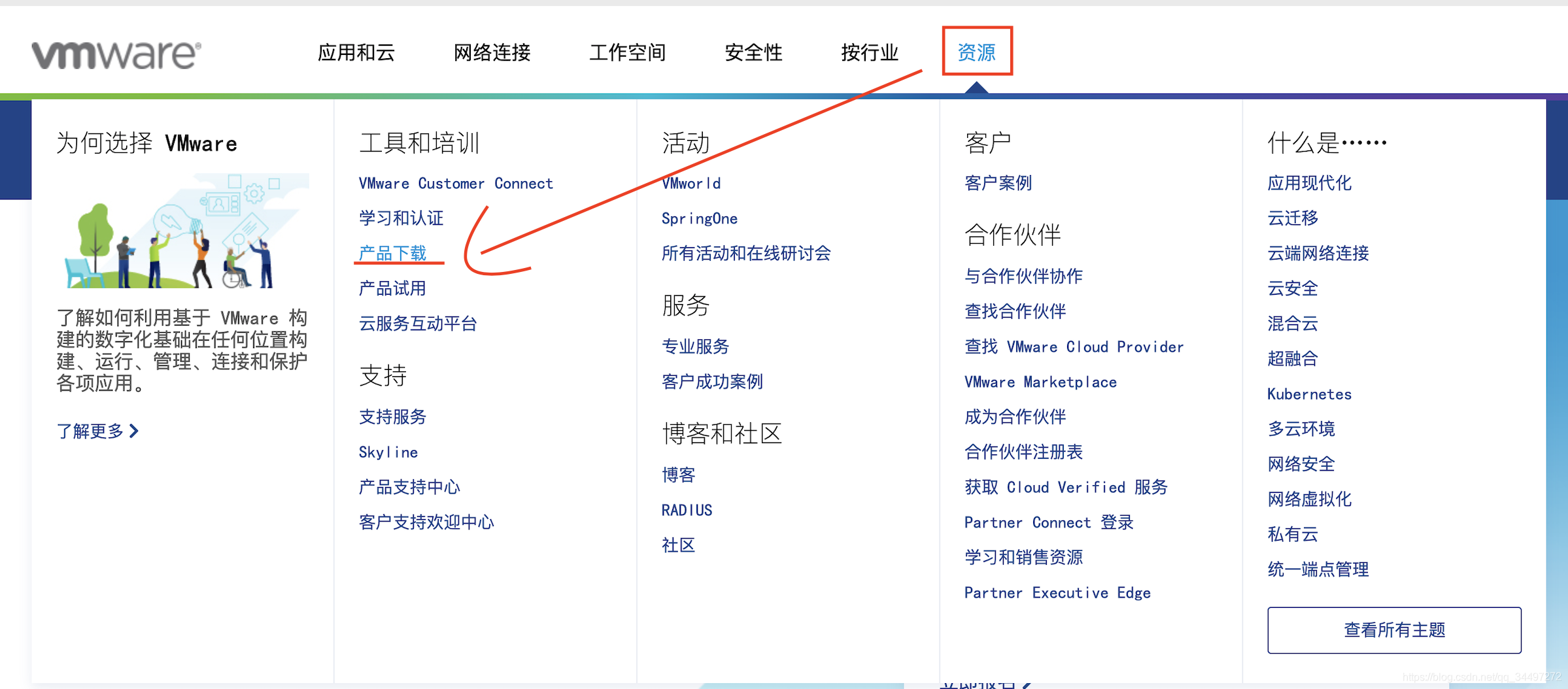Go to 学习和认证
The height and width of the screenshot is (689, 1568).
tap(401, 218)
